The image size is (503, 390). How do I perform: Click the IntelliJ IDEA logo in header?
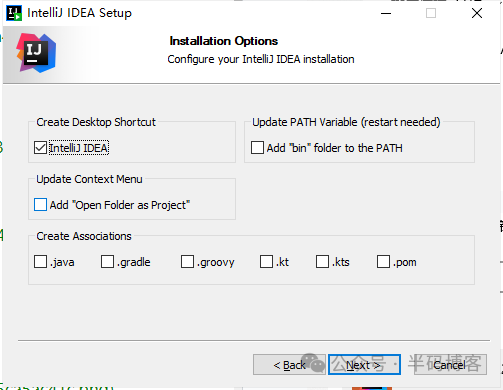pyautogui.click(x=36, y=53)
